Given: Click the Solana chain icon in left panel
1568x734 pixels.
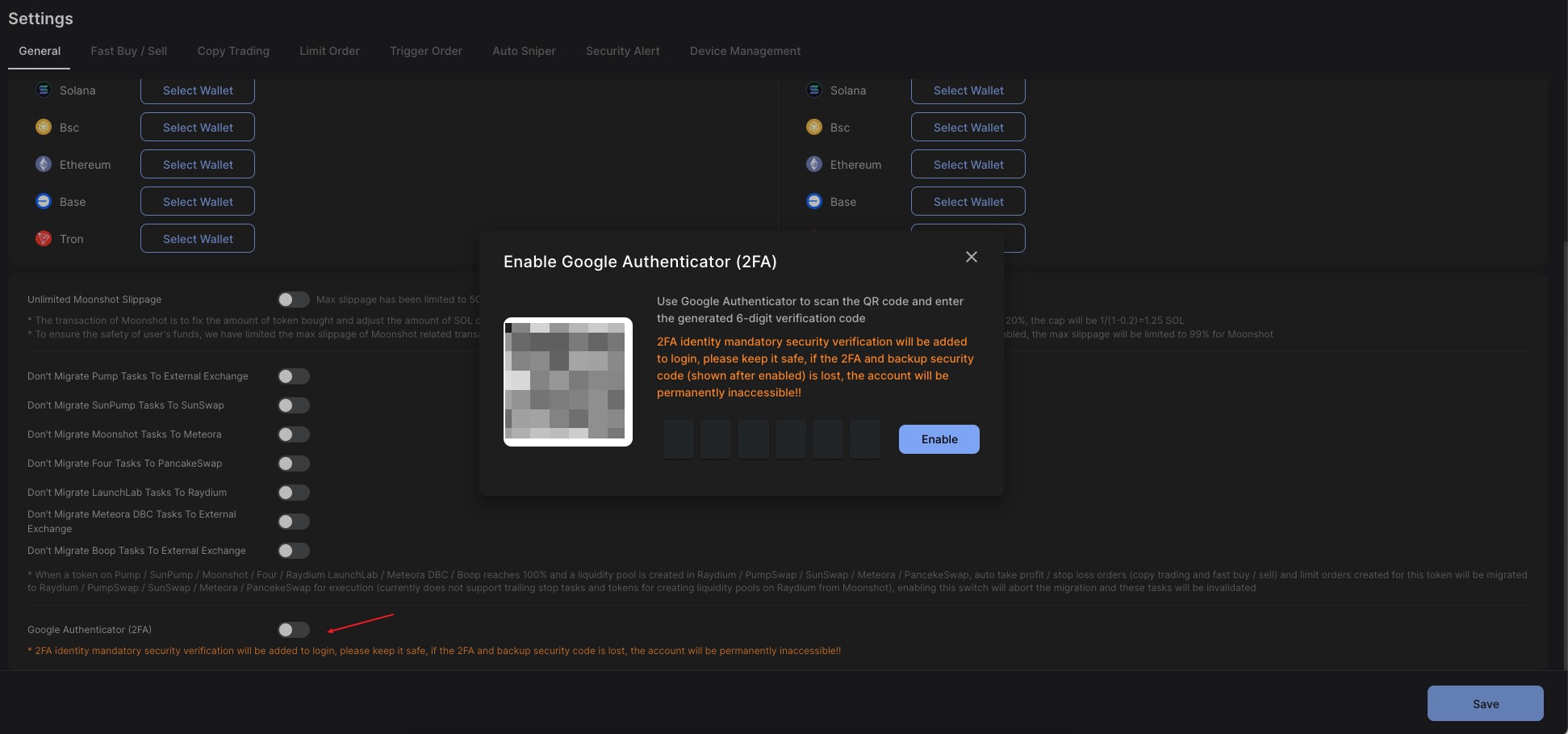Looking at the screenshot, I should tap(44, 90).
